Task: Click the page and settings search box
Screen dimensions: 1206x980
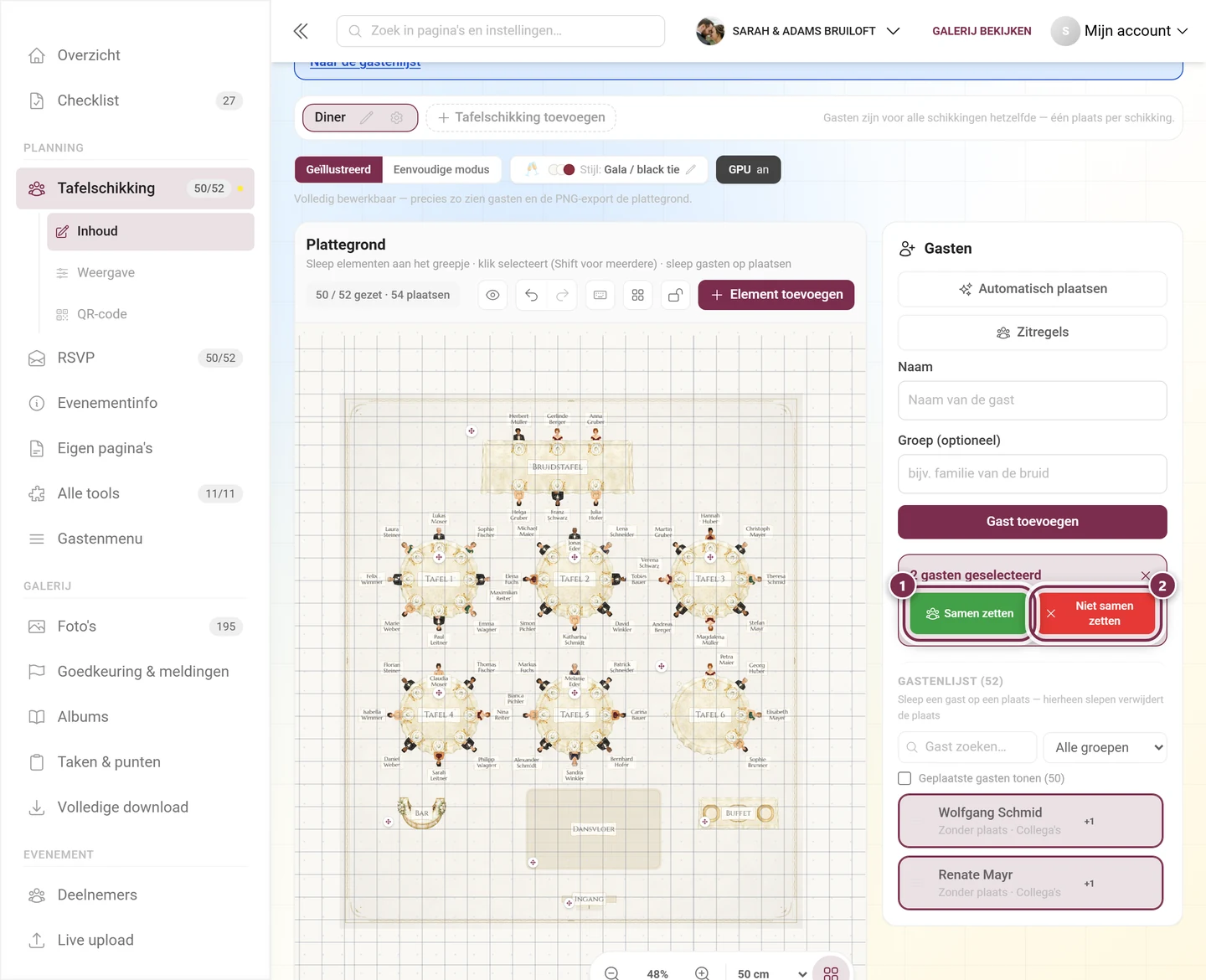Action: click(501, 31)
